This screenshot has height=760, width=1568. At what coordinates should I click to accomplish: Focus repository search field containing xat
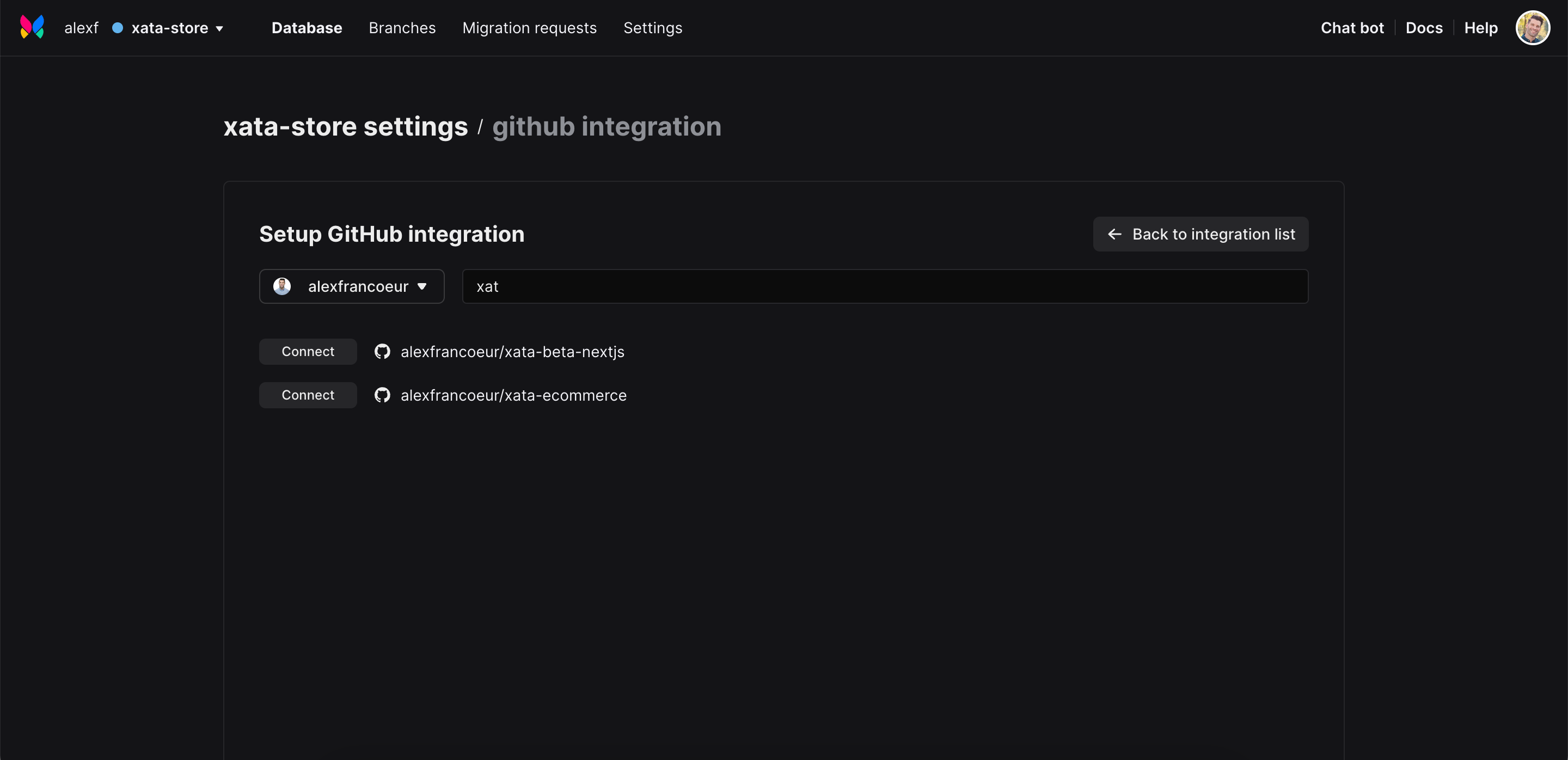pyautogui.click(x=884, y=286)
